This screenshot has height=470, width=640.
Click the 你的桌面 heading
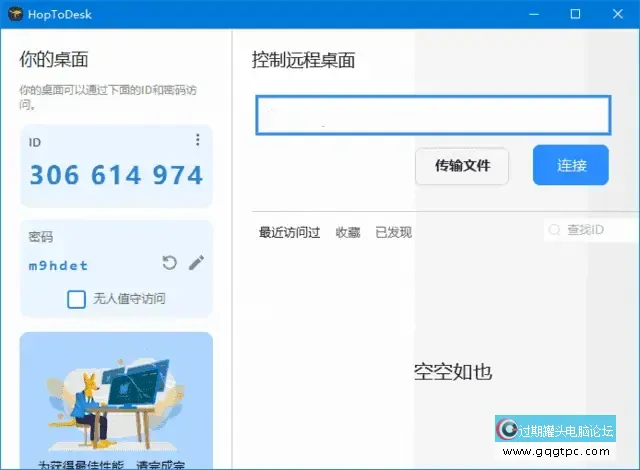[x=54, y=59]
